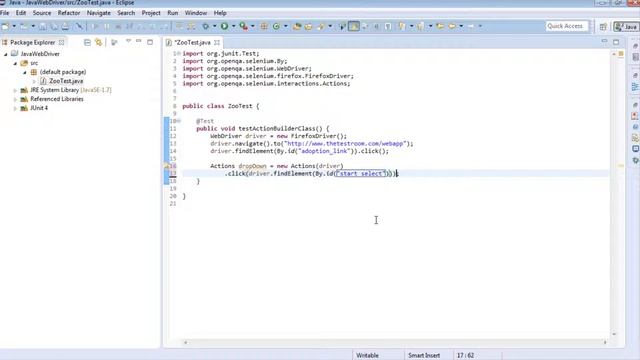This screenshot has width=640, height=360.
Task: Open the External Tools dropdown arrow
Action: click(x=253, y=26)
